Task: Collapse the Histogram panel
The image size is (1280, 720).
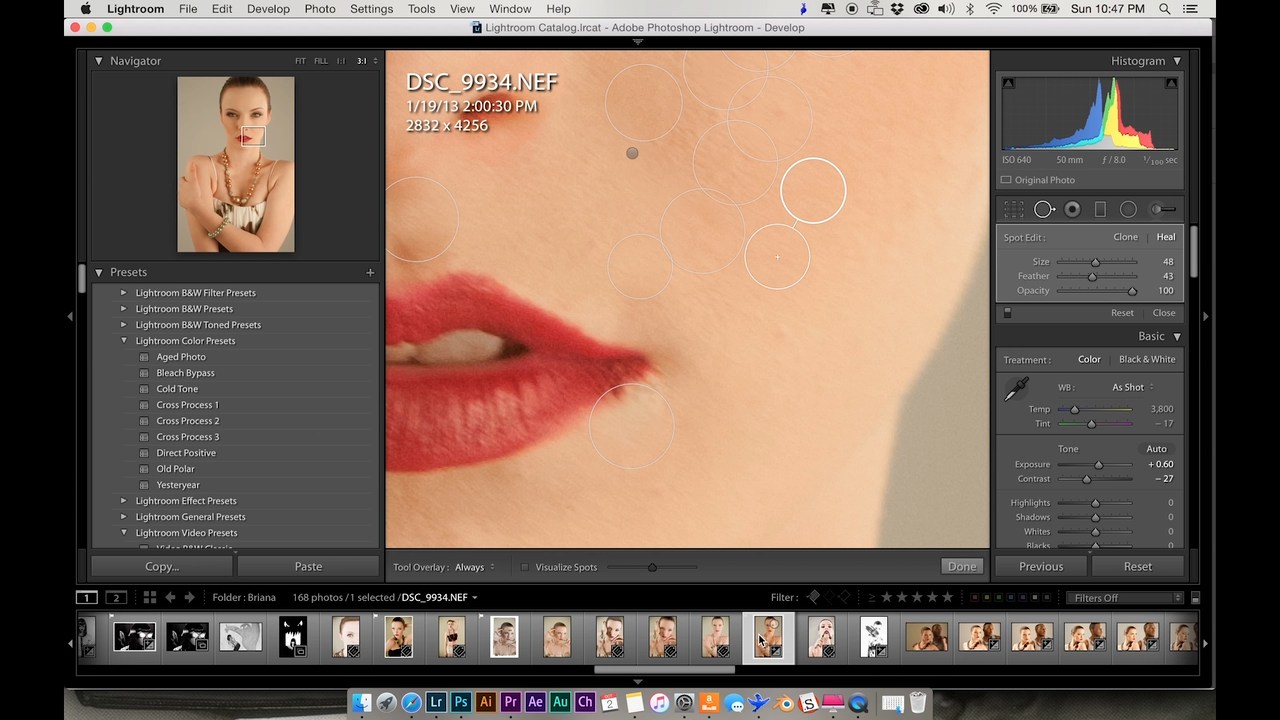Action: coord(1177,61)
